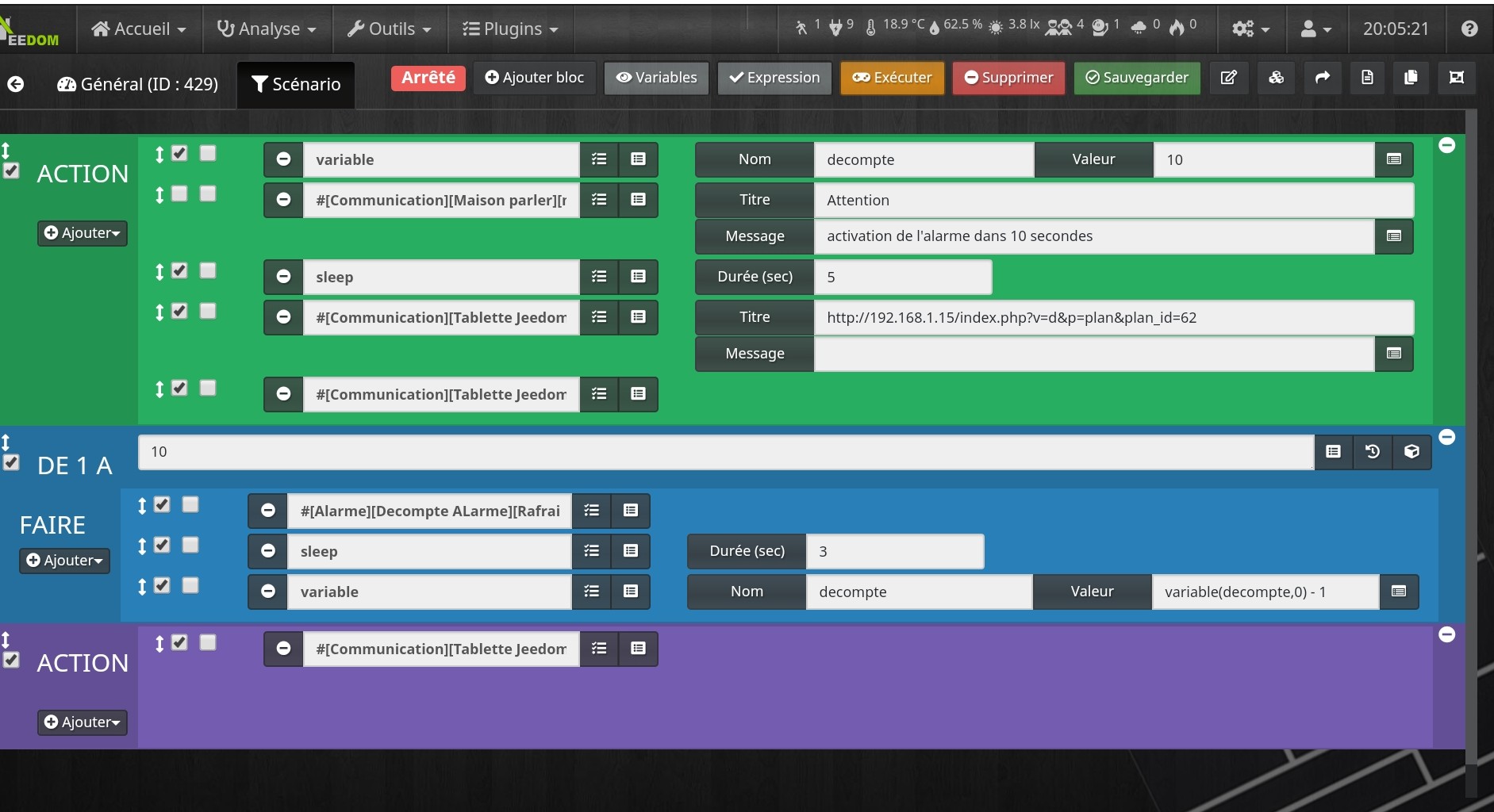Collapse the blue DE 1 A block

[x=1447, y=437]
